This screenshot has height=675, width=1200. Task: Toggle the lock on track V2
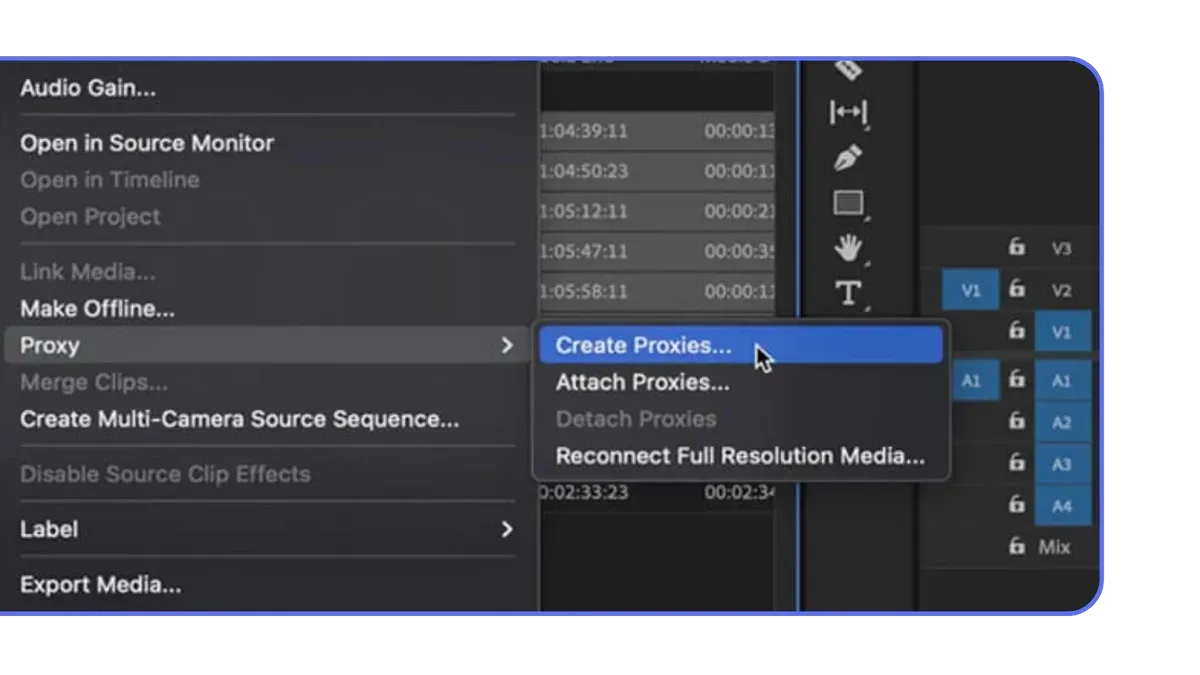click(1017, 289)
